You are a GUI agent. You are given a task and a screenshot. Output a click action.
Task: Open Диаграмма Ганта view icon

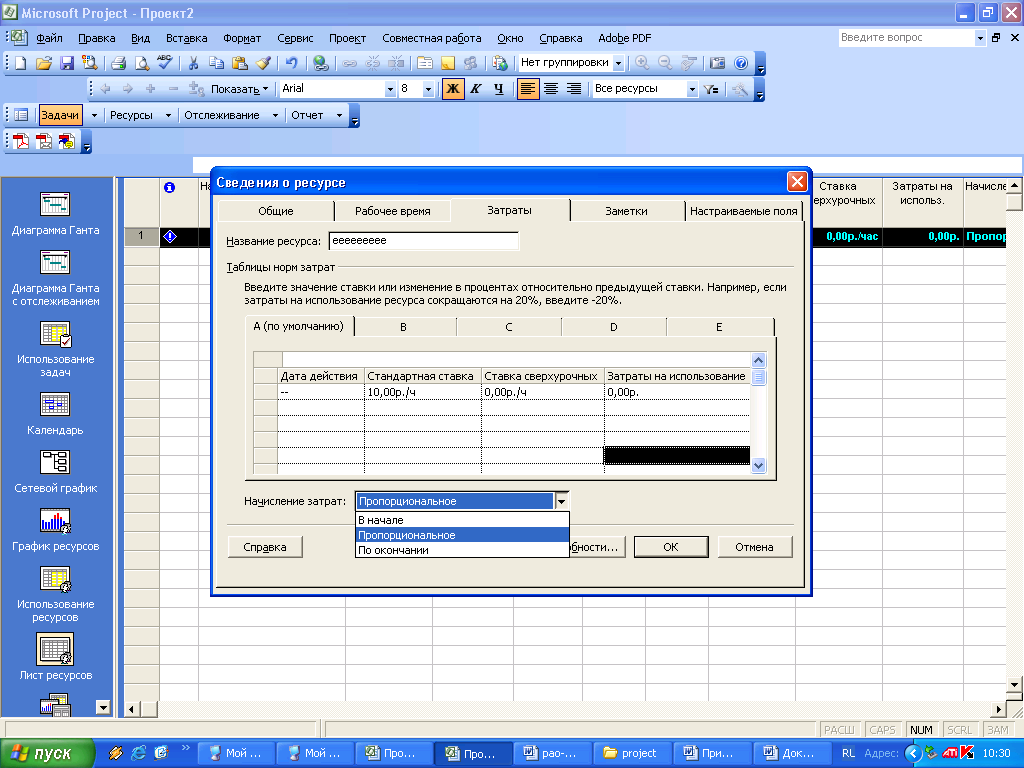click(55, 204)
